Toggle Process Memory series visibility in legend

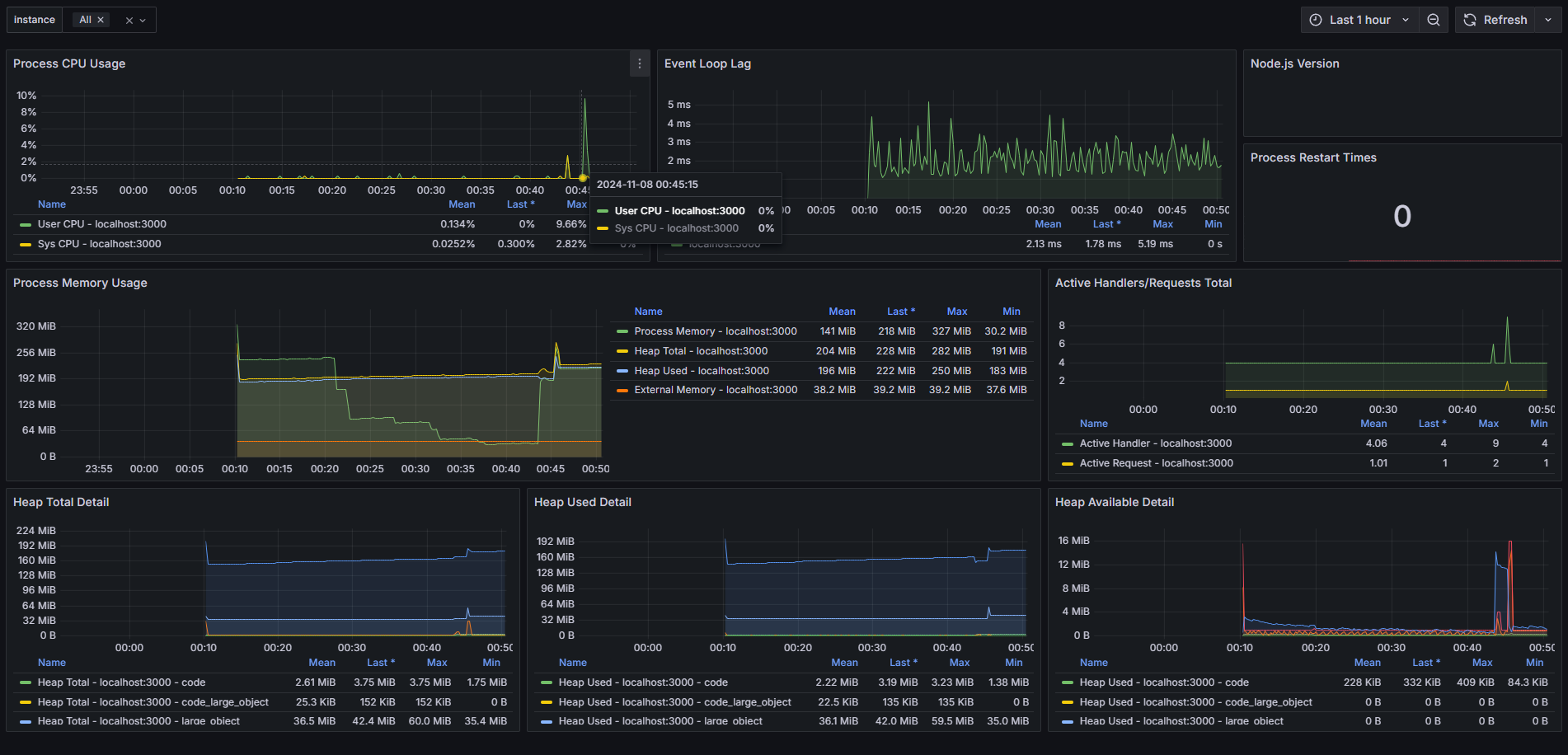click(715, 331)
